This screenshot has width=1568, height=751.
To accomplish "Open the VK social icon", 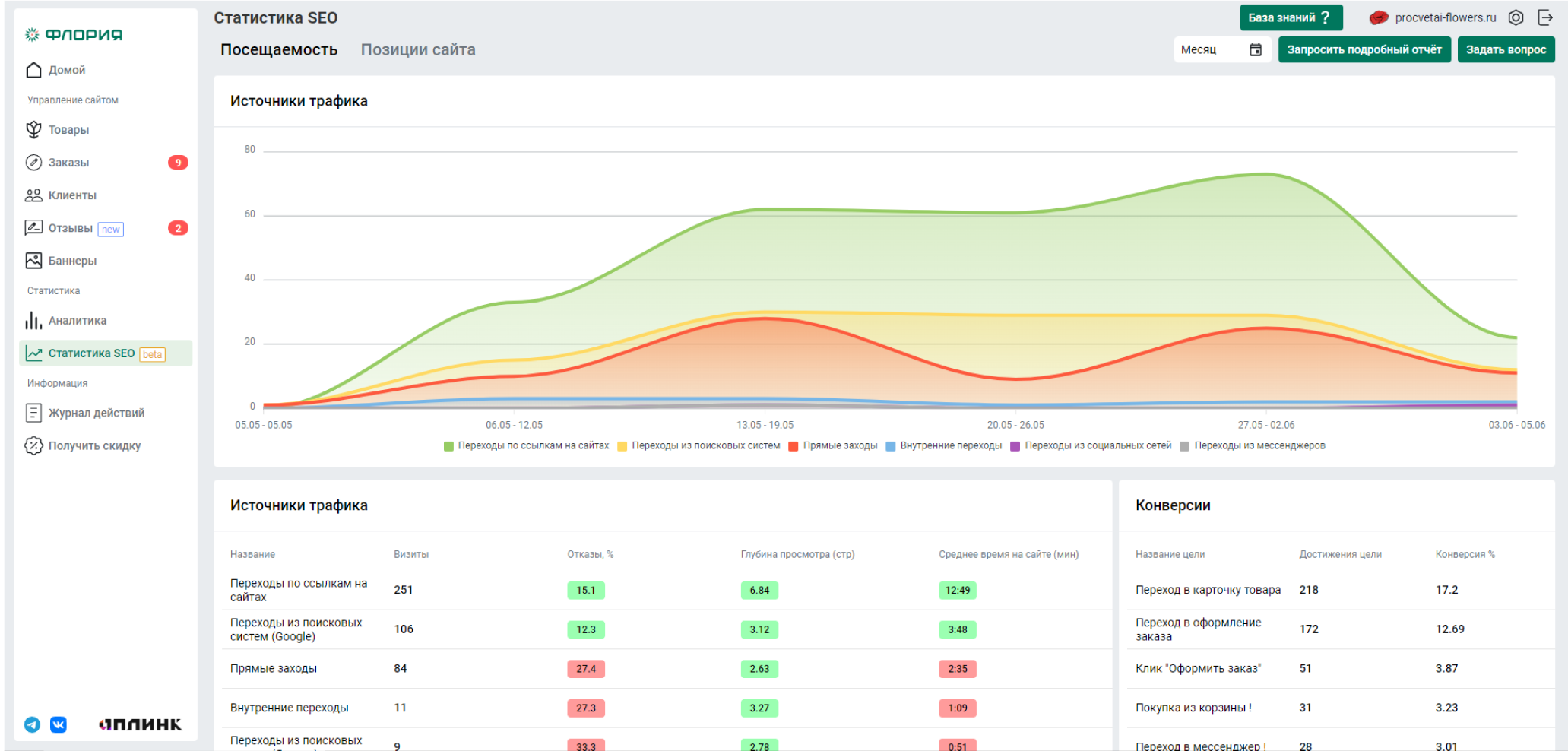I will (59, 724).
